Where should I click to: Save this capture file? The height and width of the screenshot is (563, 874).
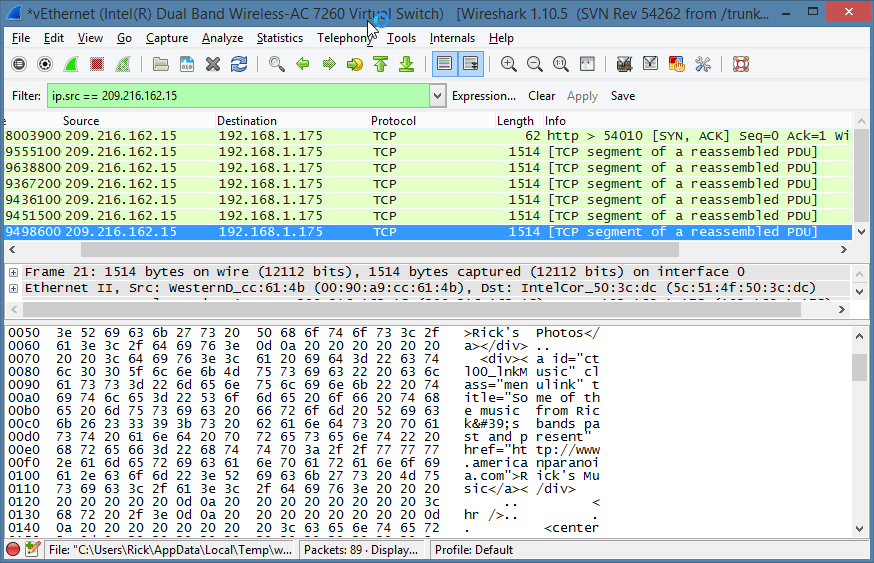coord(187,64)
